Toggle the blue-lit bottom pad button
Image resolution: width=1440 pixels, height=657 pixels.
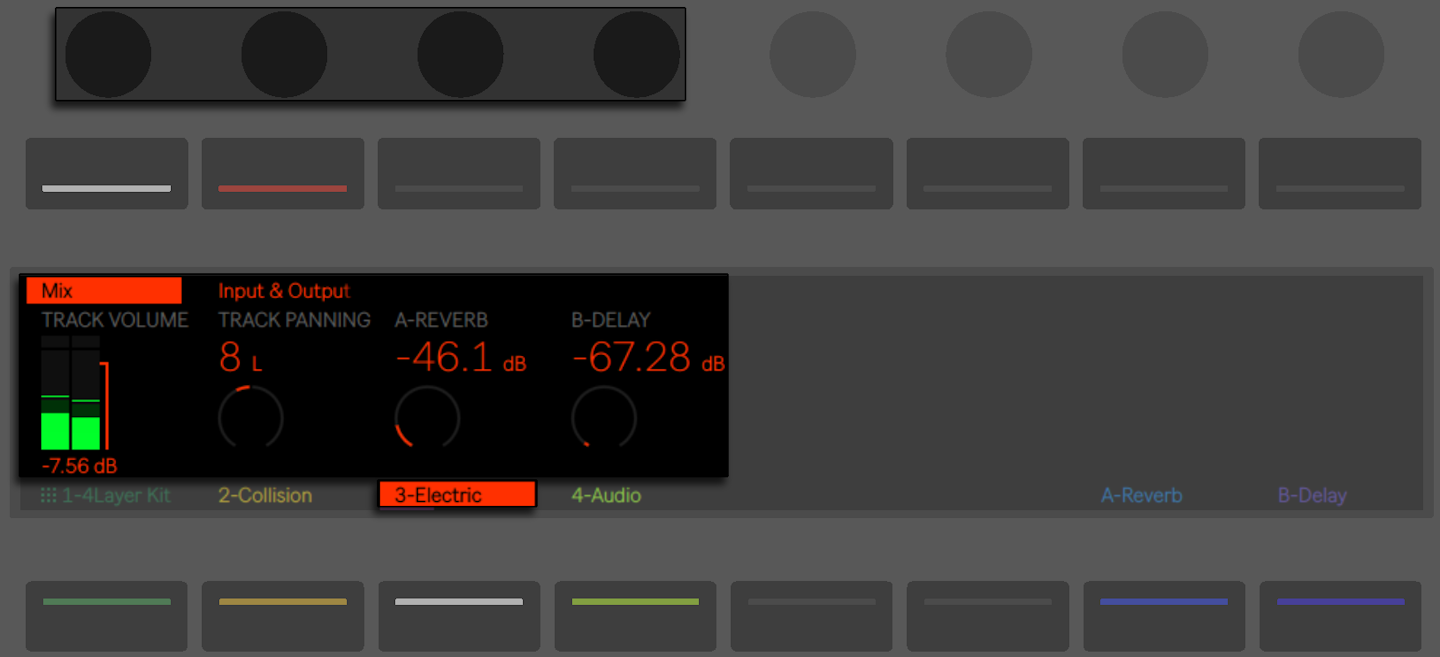point(1163,616)
